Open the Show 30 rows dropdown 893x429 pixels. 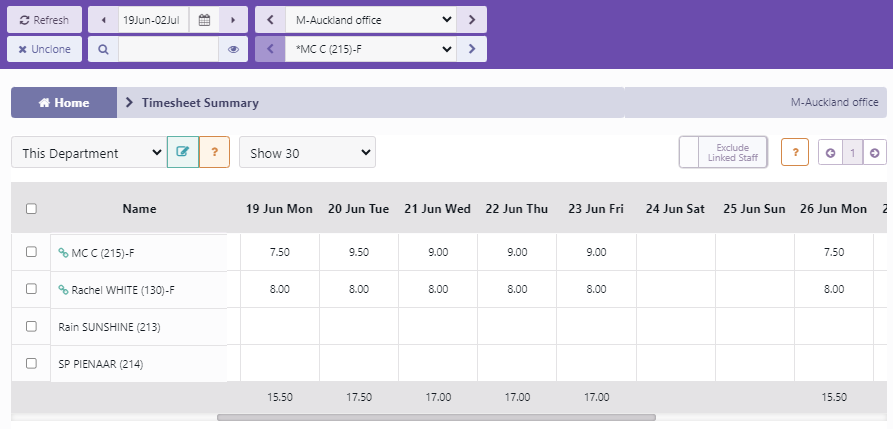pos(308,153)
